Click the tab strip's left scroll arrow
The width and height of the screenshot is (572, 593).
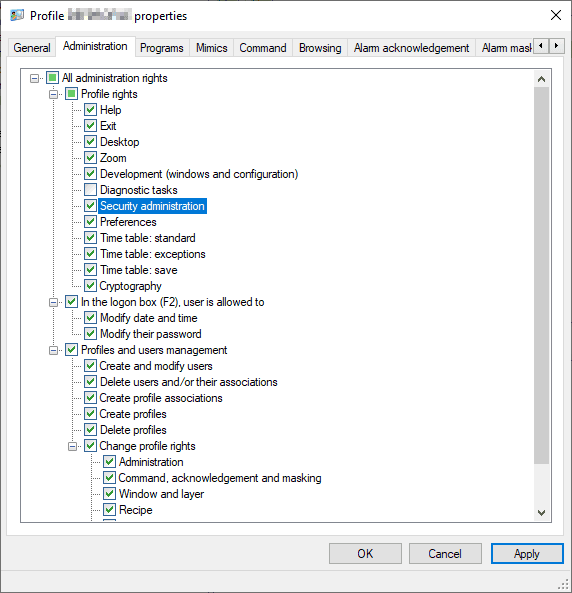pyautogui.click(x=541, y=46)
